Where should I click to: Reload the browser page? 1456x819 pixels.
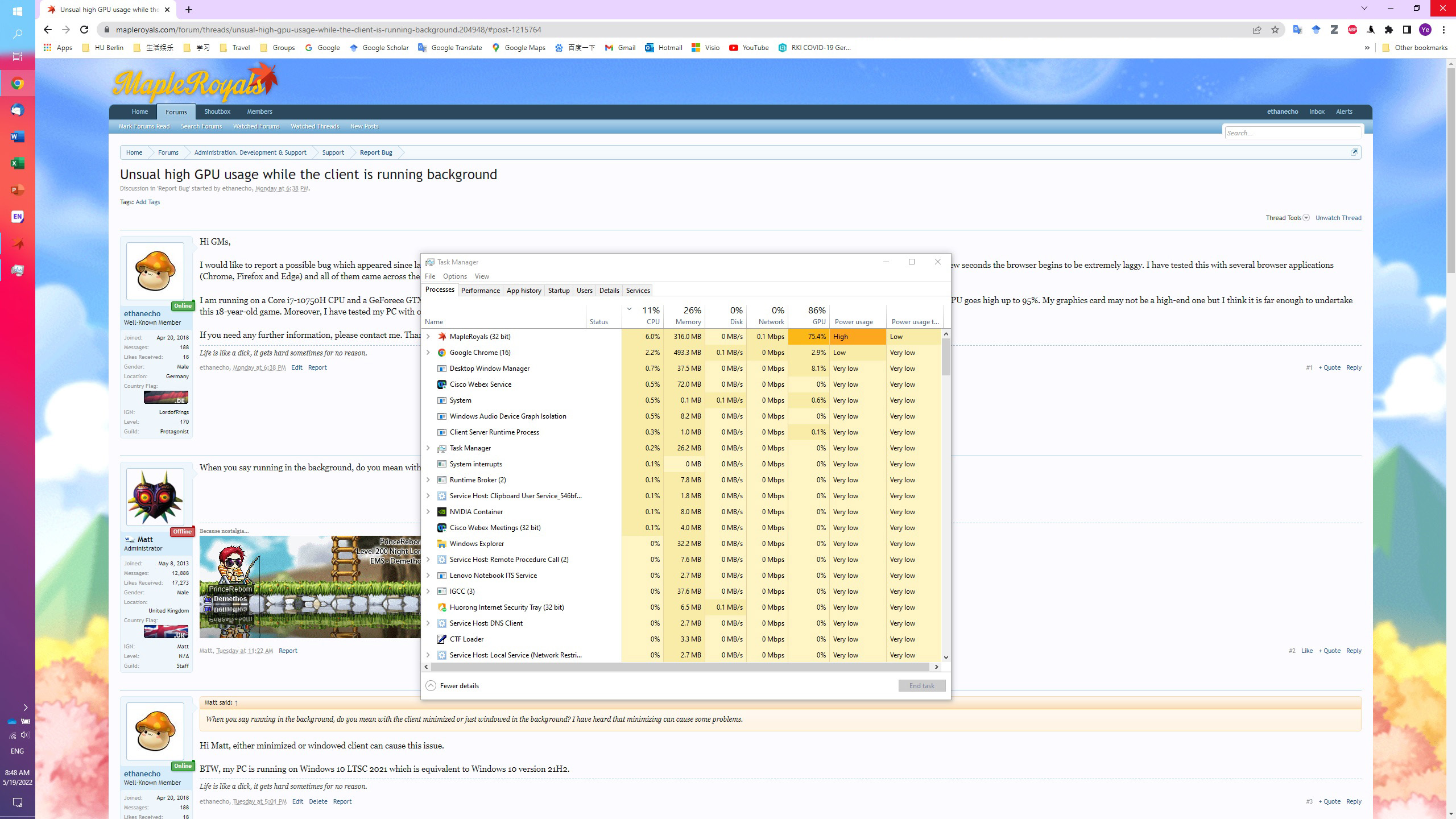[x=84, y=30]
